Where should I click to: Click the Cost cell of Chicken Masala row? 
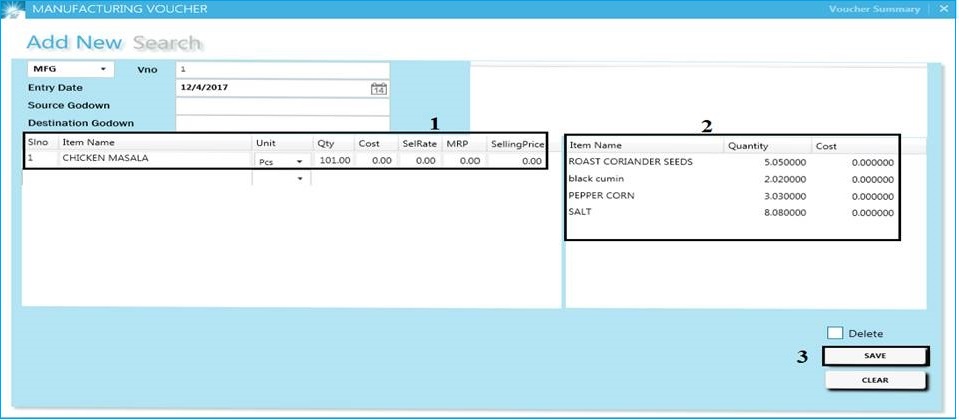[376, 161]
